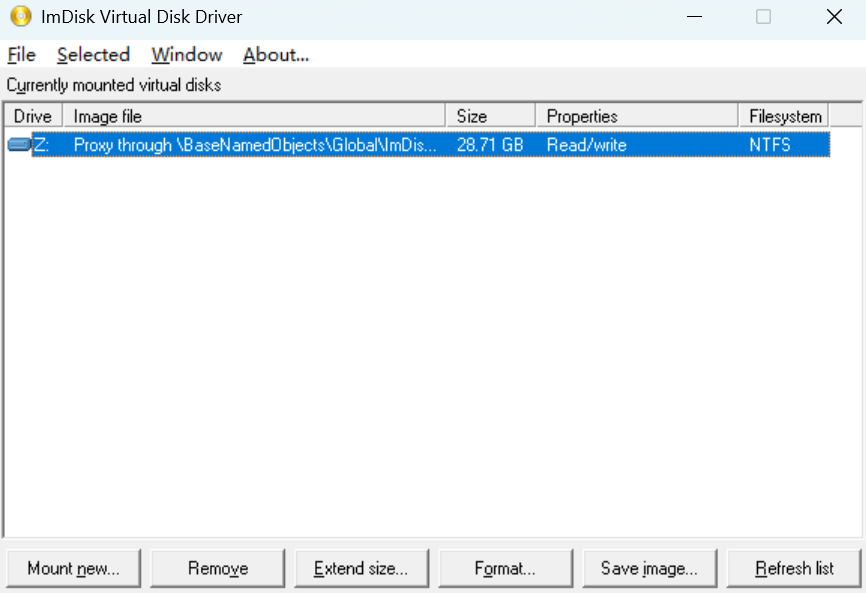The image size is (866, 593).
Task: Click the NTFS filesystem value
Action: tap(770, 145)
